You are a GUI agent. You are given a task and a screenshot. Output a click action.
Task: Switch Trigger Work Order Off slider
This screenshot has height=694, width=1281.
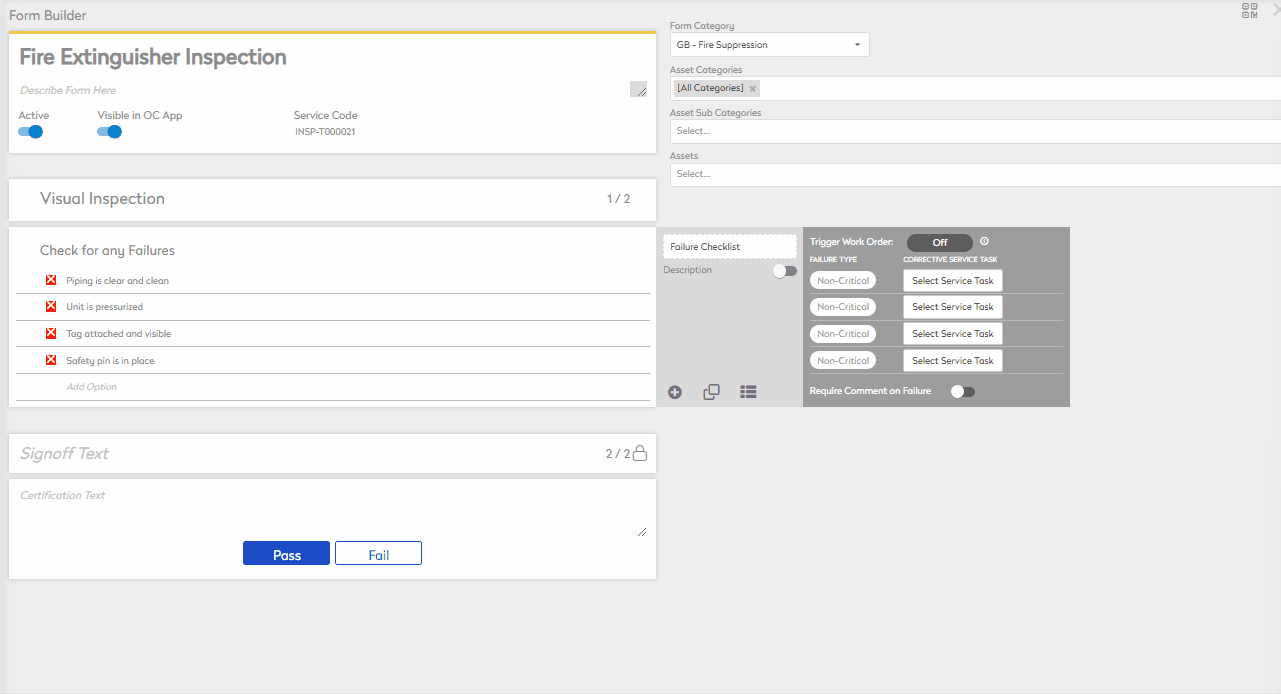940,243
